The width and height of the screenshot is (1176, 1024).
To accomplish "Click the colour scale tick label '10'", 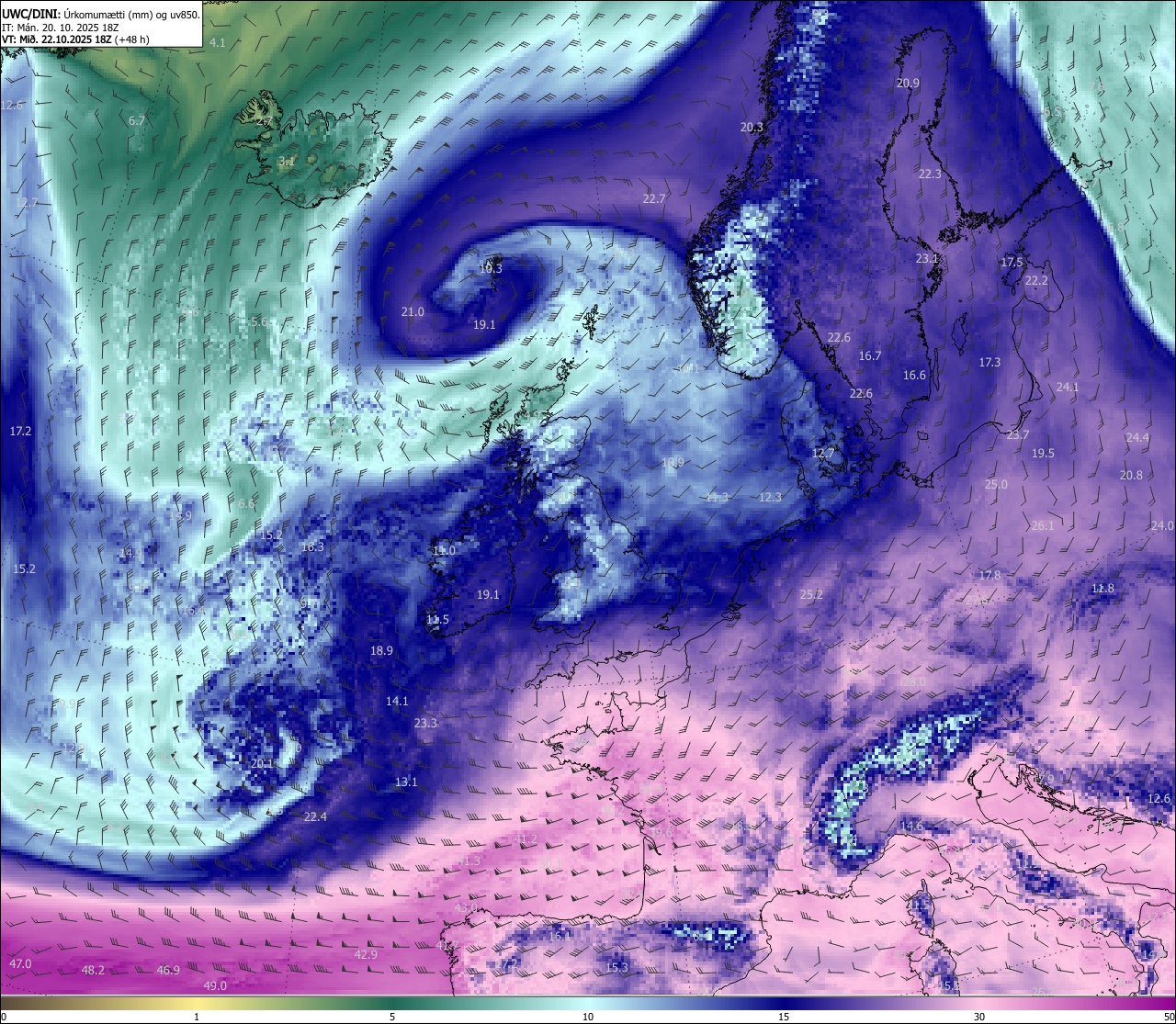I will point(588,1017).
